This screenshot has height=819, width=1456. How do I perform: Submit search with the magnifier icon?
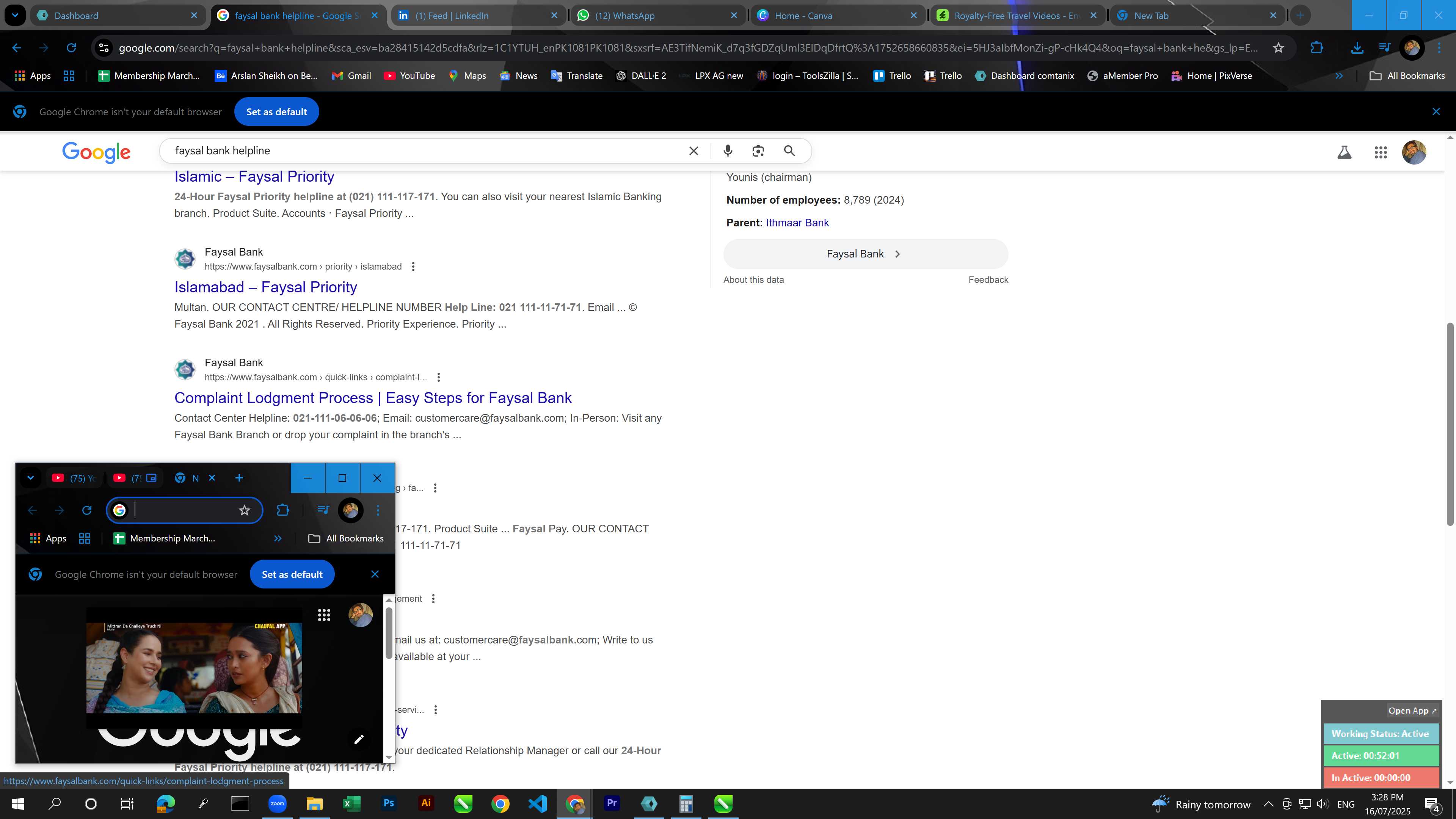coord(789,151)
